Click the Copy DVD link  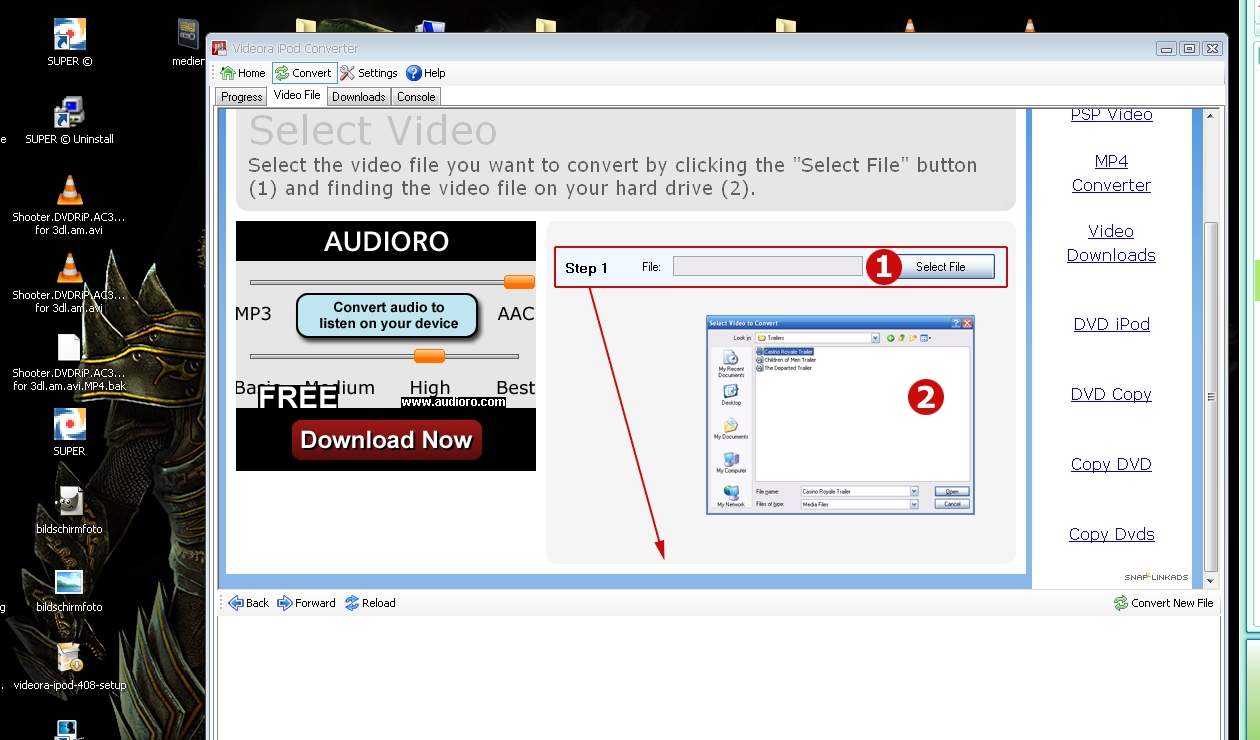click(1111, 464)
